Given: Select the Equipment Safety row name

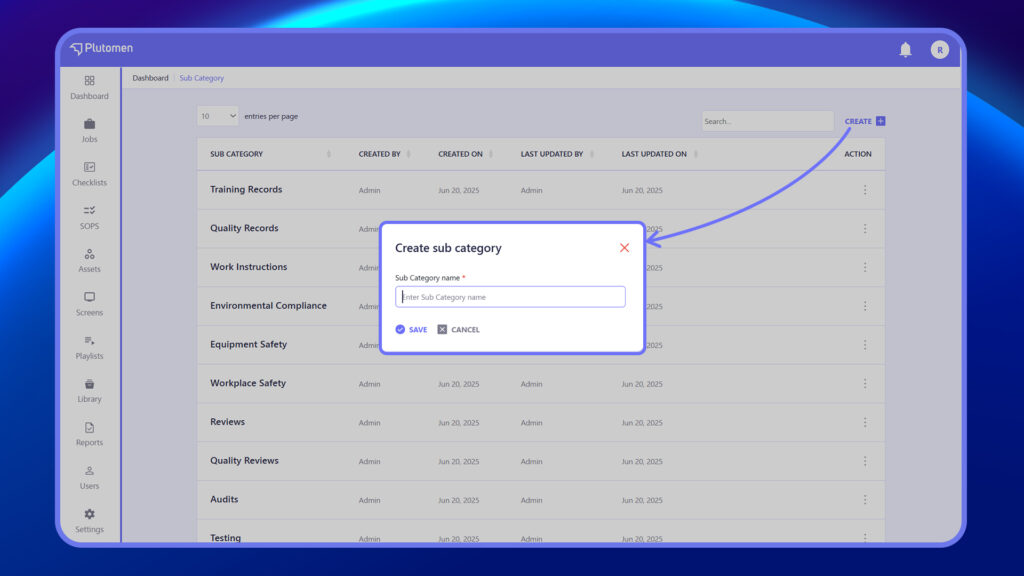Looking at the screenshot, I should [248, 344].
